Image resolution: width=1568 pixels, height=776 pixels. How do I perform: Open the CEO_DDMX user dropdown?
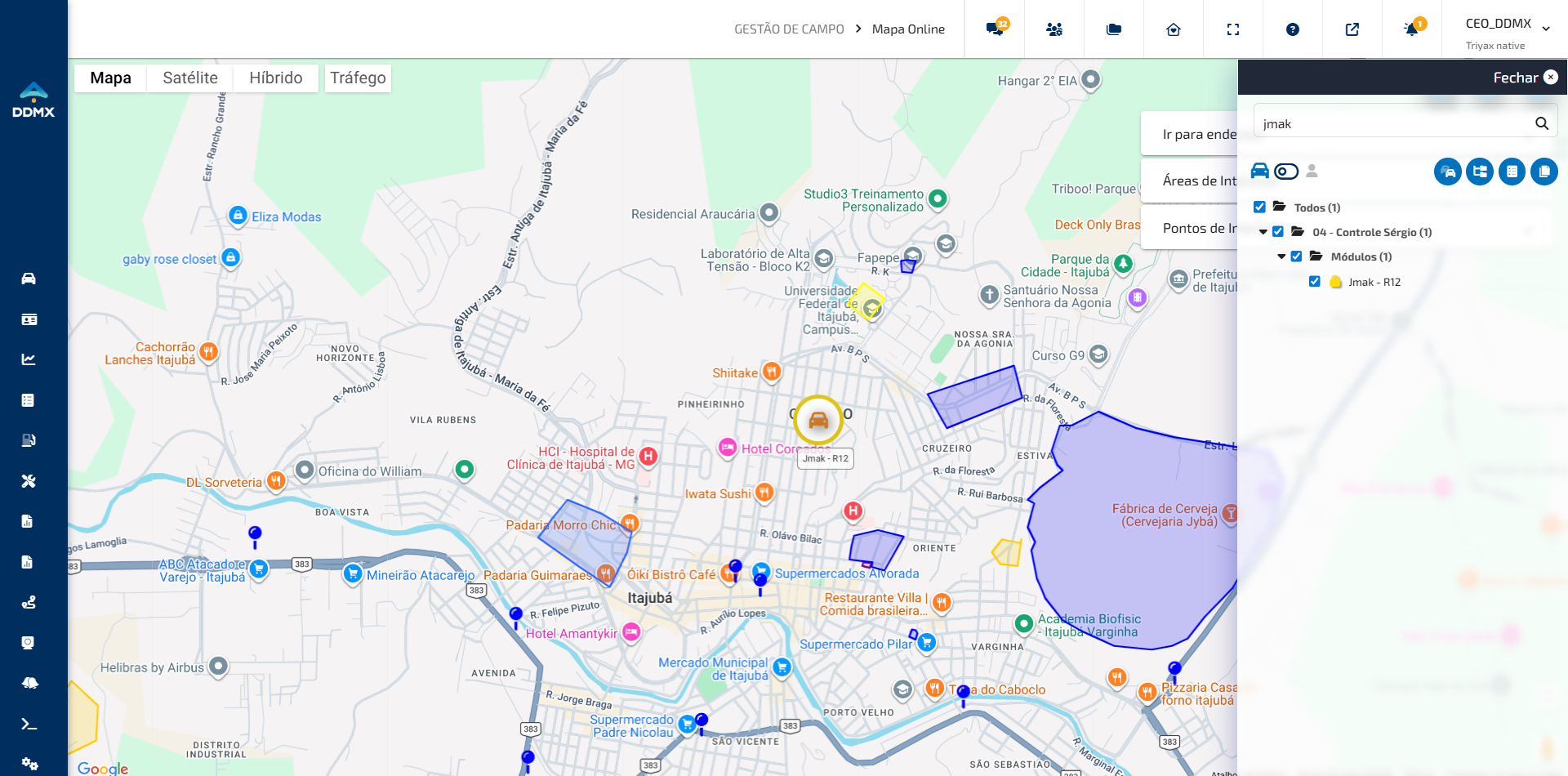click(x=1508, y=29)
